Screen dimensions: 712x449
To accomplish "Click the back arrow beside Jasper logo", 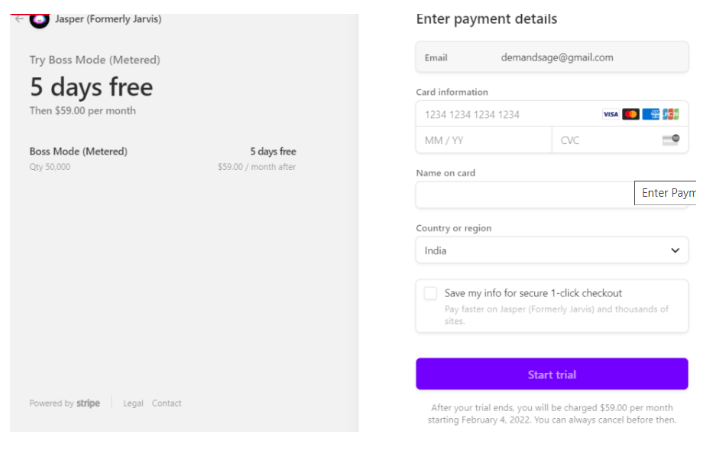I will [x=19, y=19].
